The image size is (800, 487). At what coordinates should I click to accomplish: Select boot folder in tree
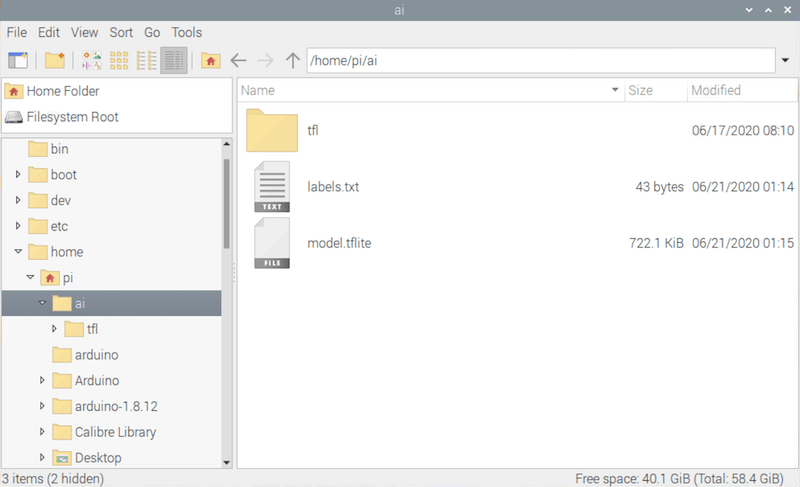[53, 175]
